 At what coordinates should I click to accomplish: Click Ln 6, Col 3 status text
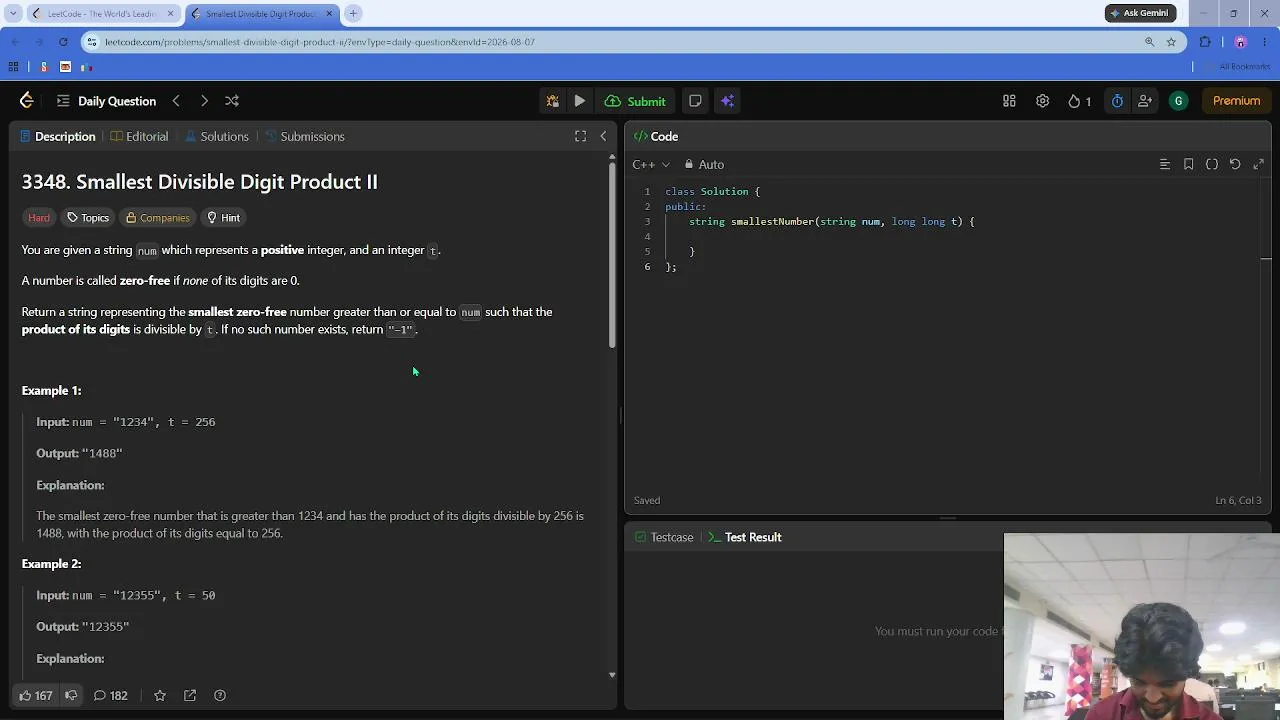coord(1238,500)
